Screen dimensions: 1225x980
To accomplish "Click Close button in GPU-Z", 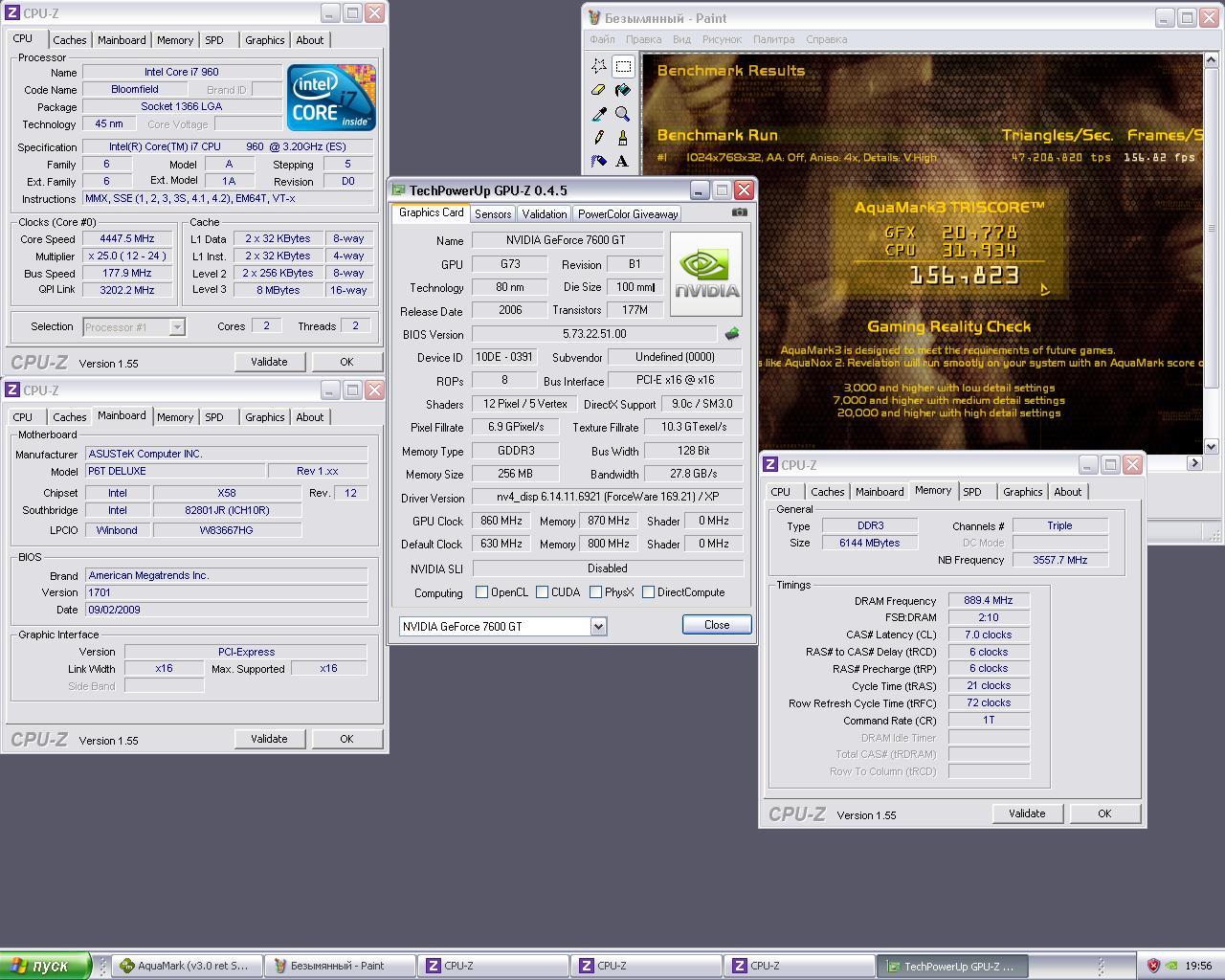I will point(717,625).
